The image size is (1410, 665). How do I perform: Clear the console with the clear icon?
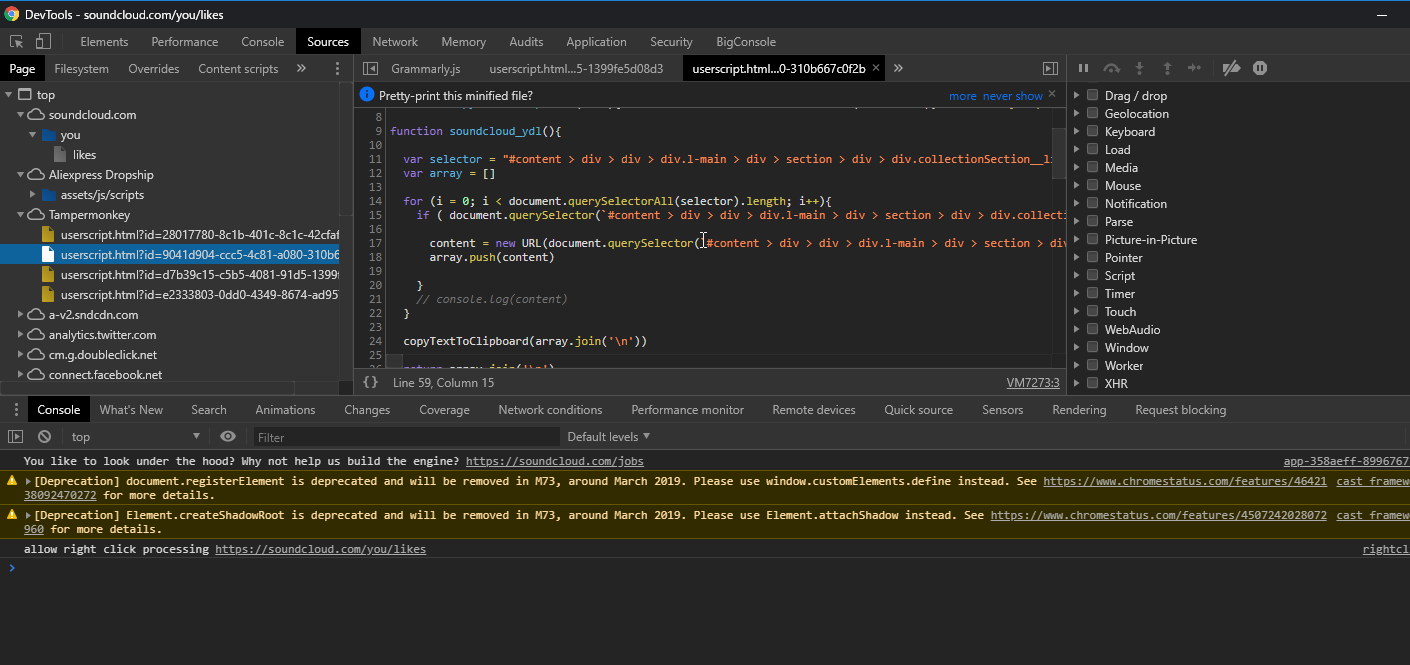point(44,437)
